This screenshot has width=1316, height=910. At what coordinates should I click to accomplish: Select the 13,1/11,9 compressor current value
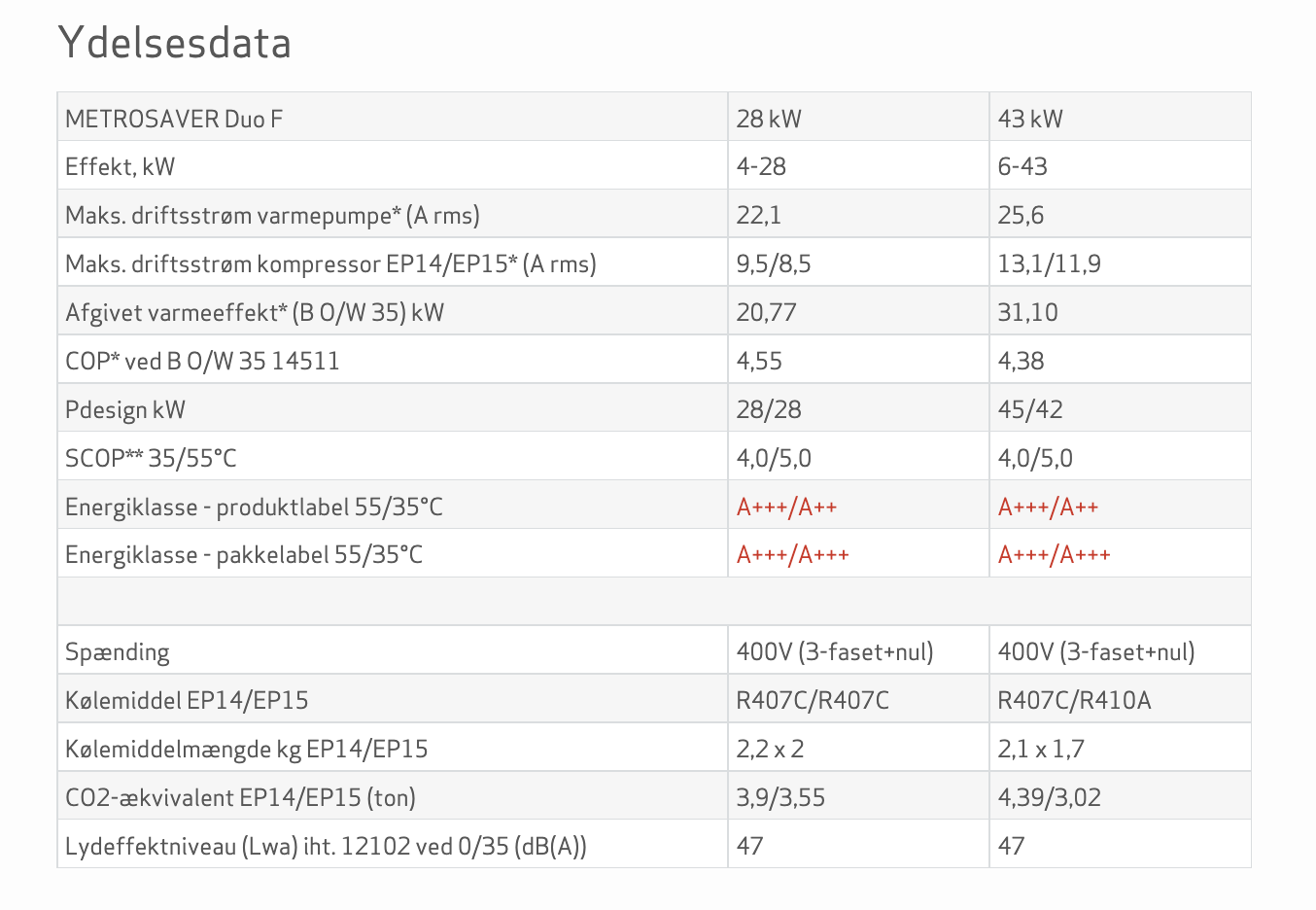1049,263
